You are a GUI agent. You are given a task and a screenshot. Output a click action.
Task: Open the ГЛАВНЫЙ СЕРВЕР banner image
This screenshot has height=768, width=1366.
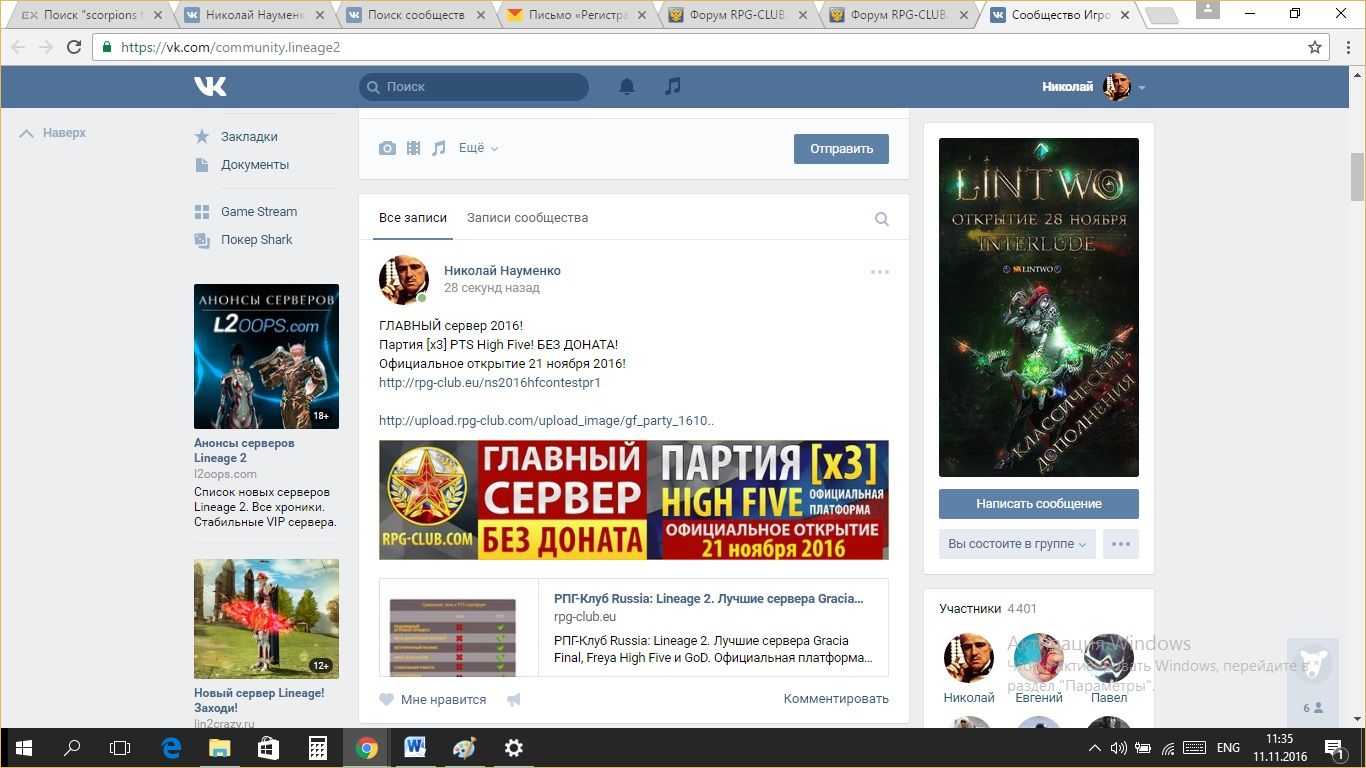(x=634, y=500)
